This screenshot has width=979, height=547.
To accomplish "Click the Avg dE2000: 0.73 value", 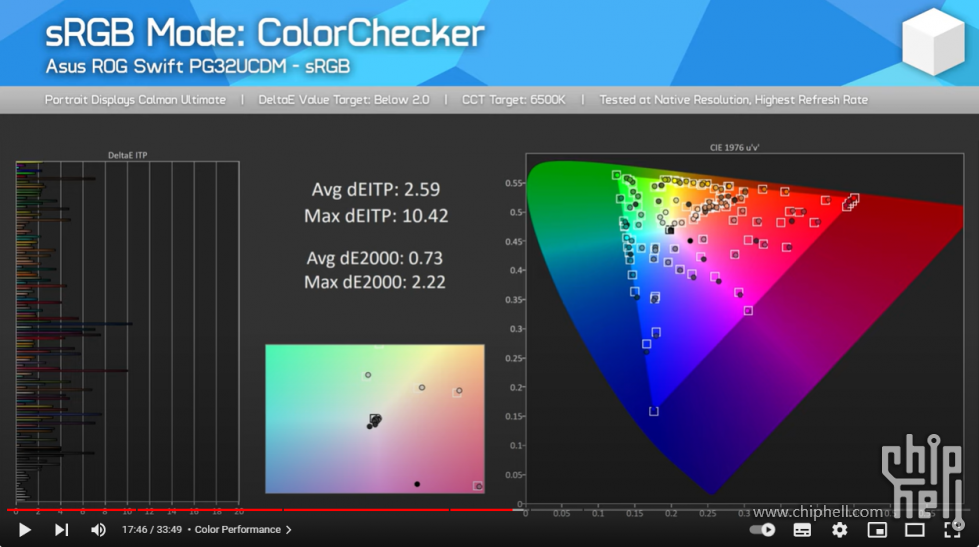I will [375, 258].
